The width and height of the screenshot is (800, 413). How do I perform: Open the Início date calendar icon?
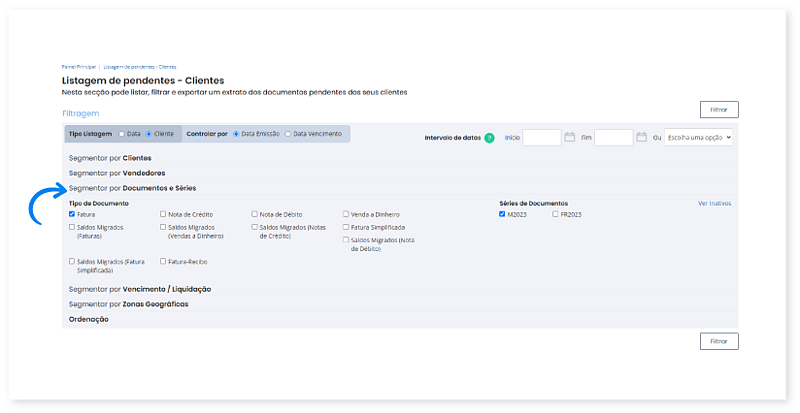click(569, 137)
